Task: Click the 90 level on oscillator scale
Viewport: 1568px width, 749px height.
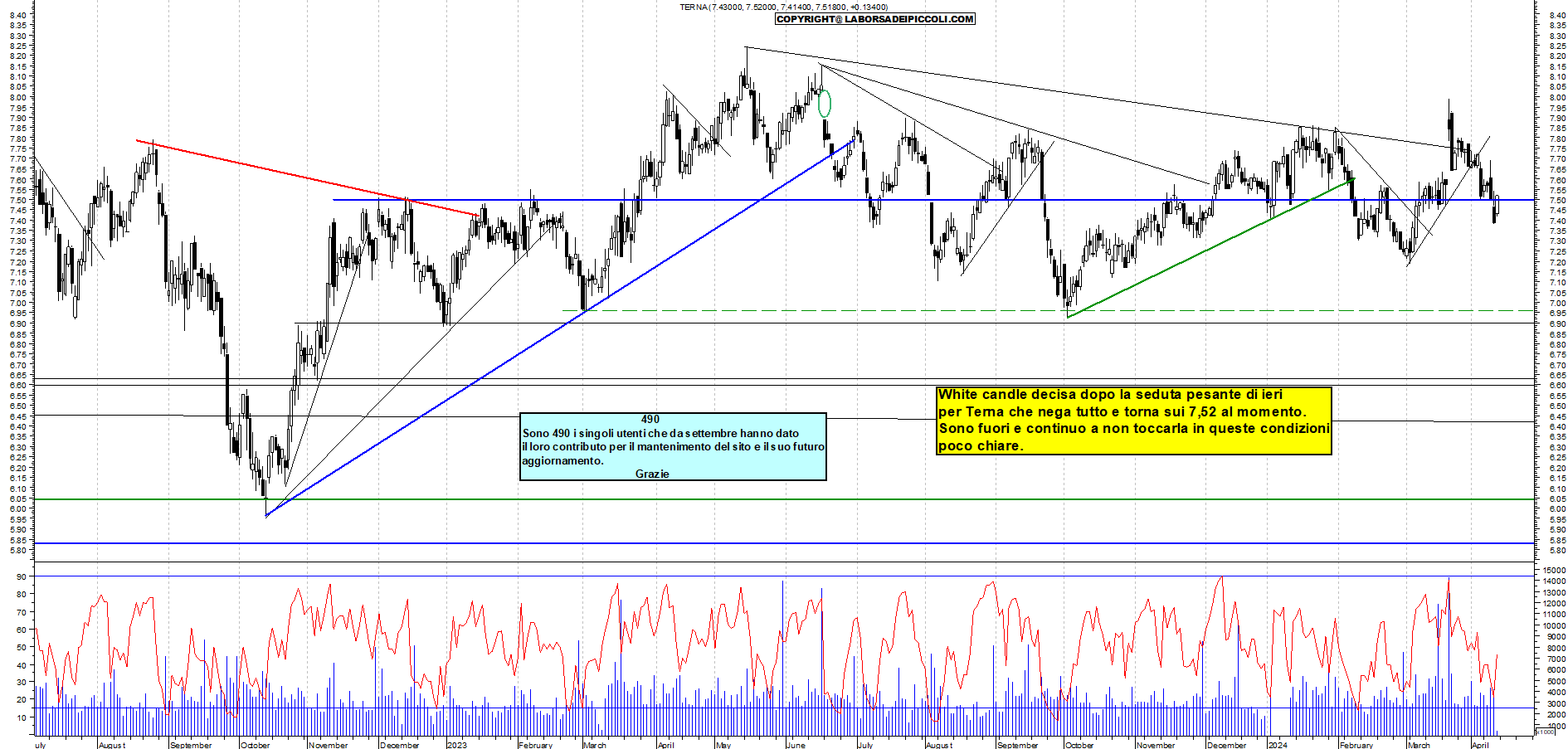Action: [21, 577]
